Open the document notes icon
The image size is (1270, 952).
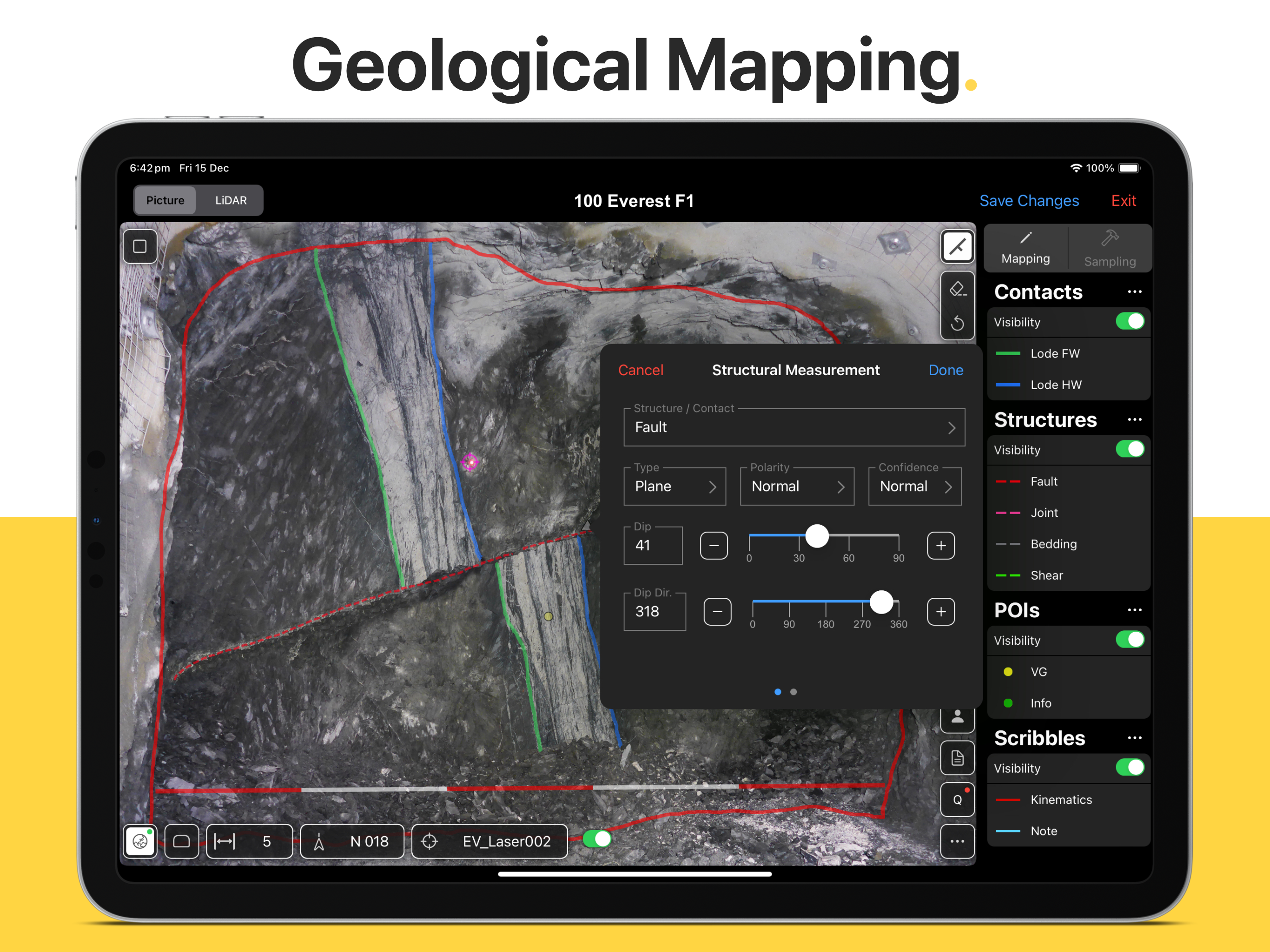pos(957,758)
